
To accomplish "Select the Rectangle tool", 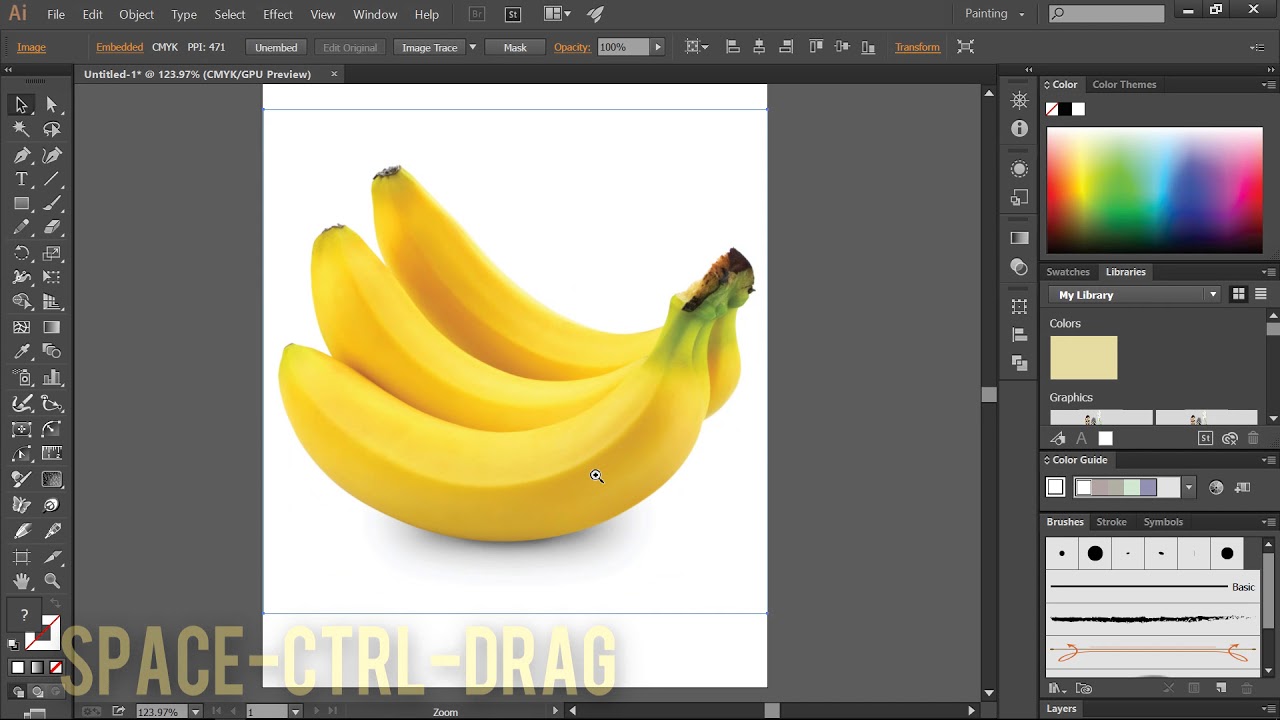I will tap(21, 204).
